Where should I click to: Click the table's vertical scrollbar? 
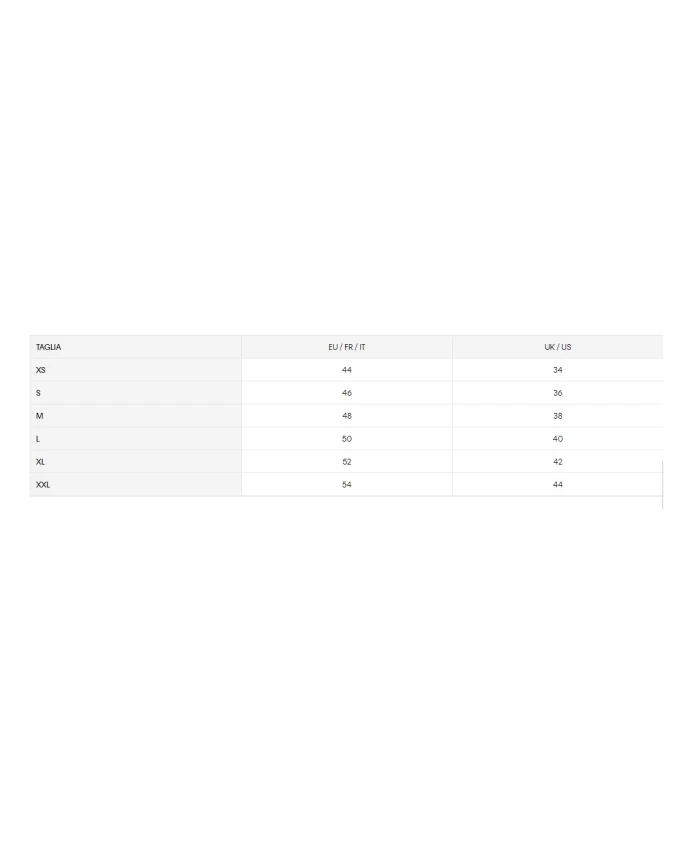coord(663,484)
